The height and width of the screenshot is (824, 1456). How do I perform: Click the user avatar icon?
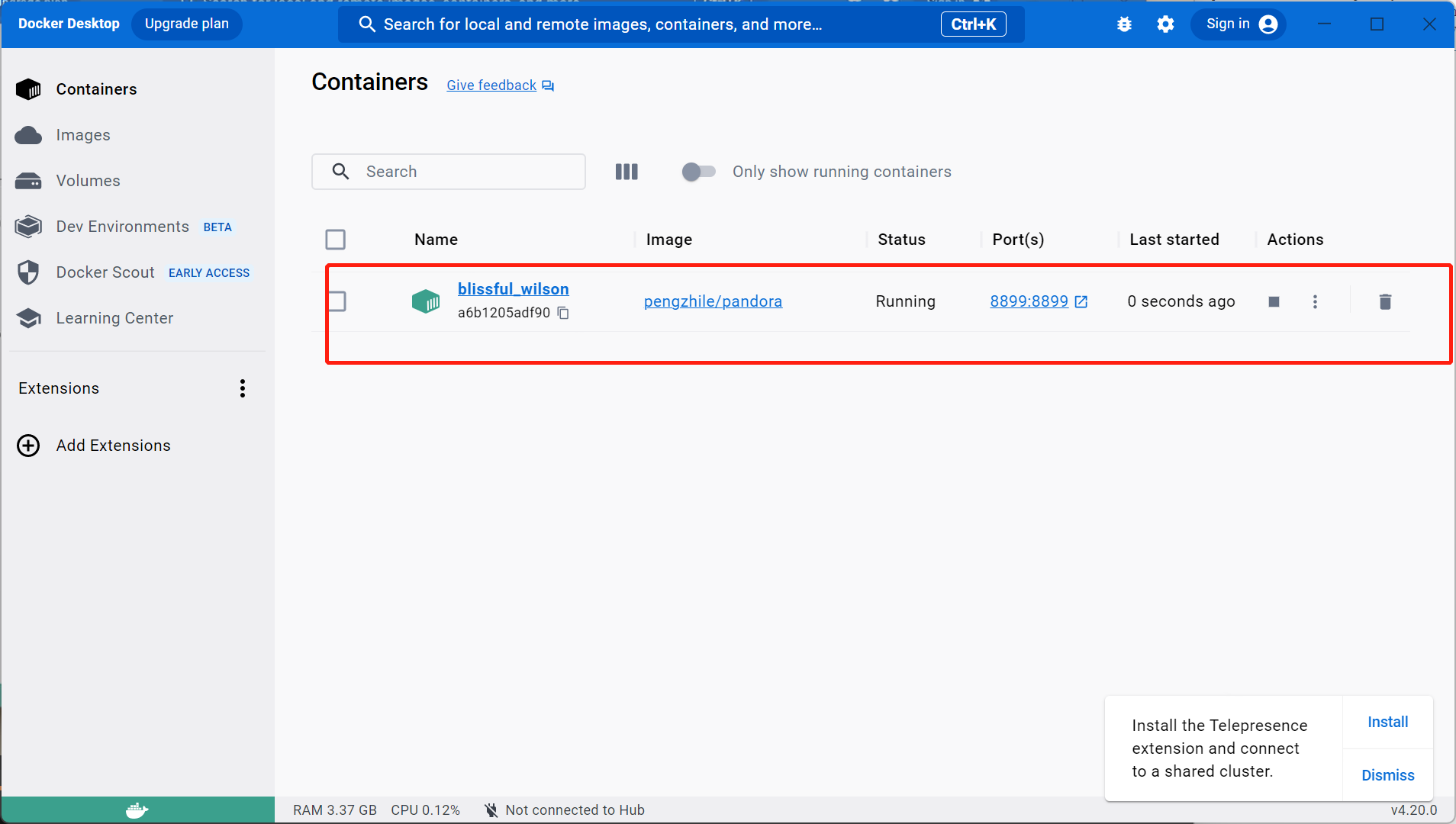click(1268, 24)
